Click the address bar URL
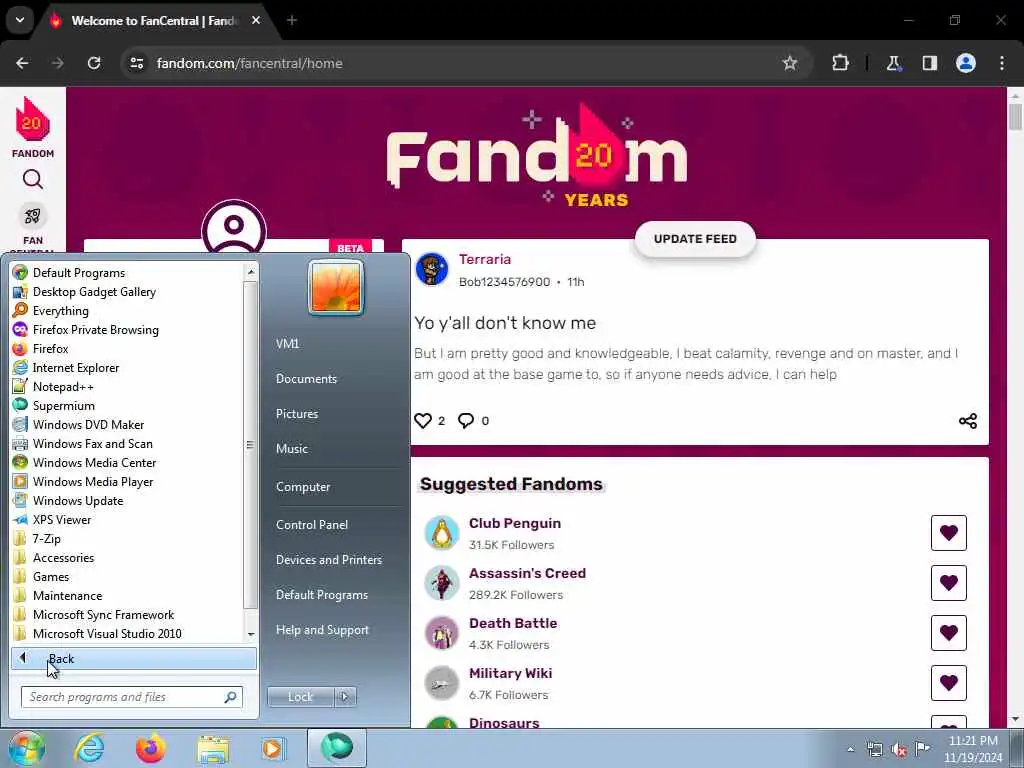The image size is (1024, 768). click(x=249, y=63)
